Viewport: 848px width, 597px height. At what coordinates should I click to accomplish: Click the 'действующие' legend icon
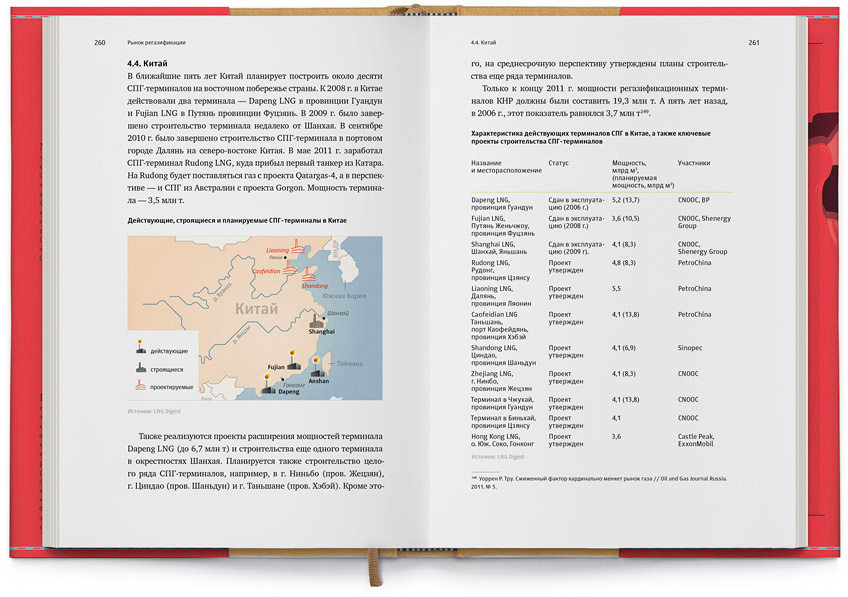click(x=139, y=350)
